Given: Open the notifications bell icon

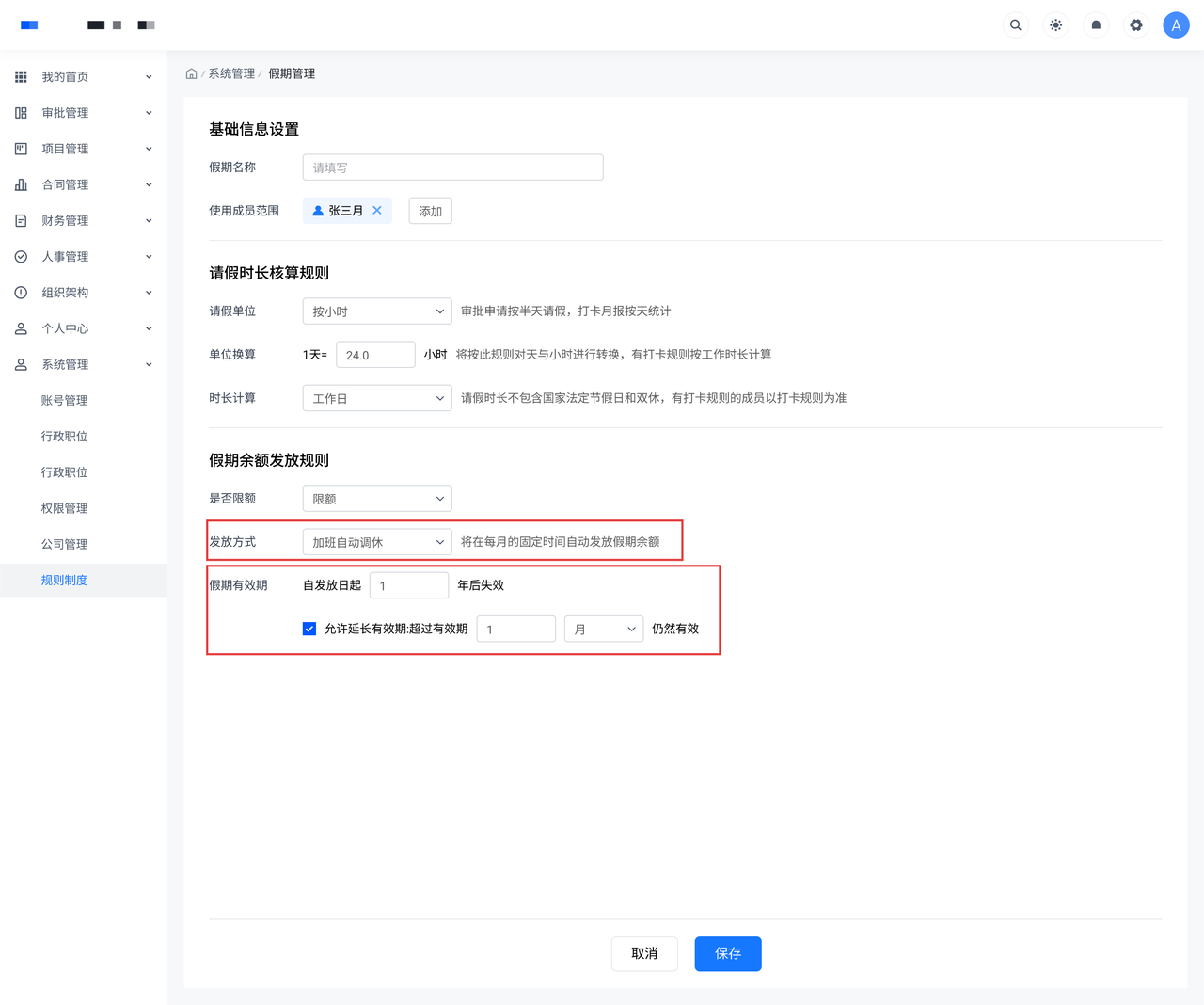Looking at the screenshot, I should [1096, 25].
